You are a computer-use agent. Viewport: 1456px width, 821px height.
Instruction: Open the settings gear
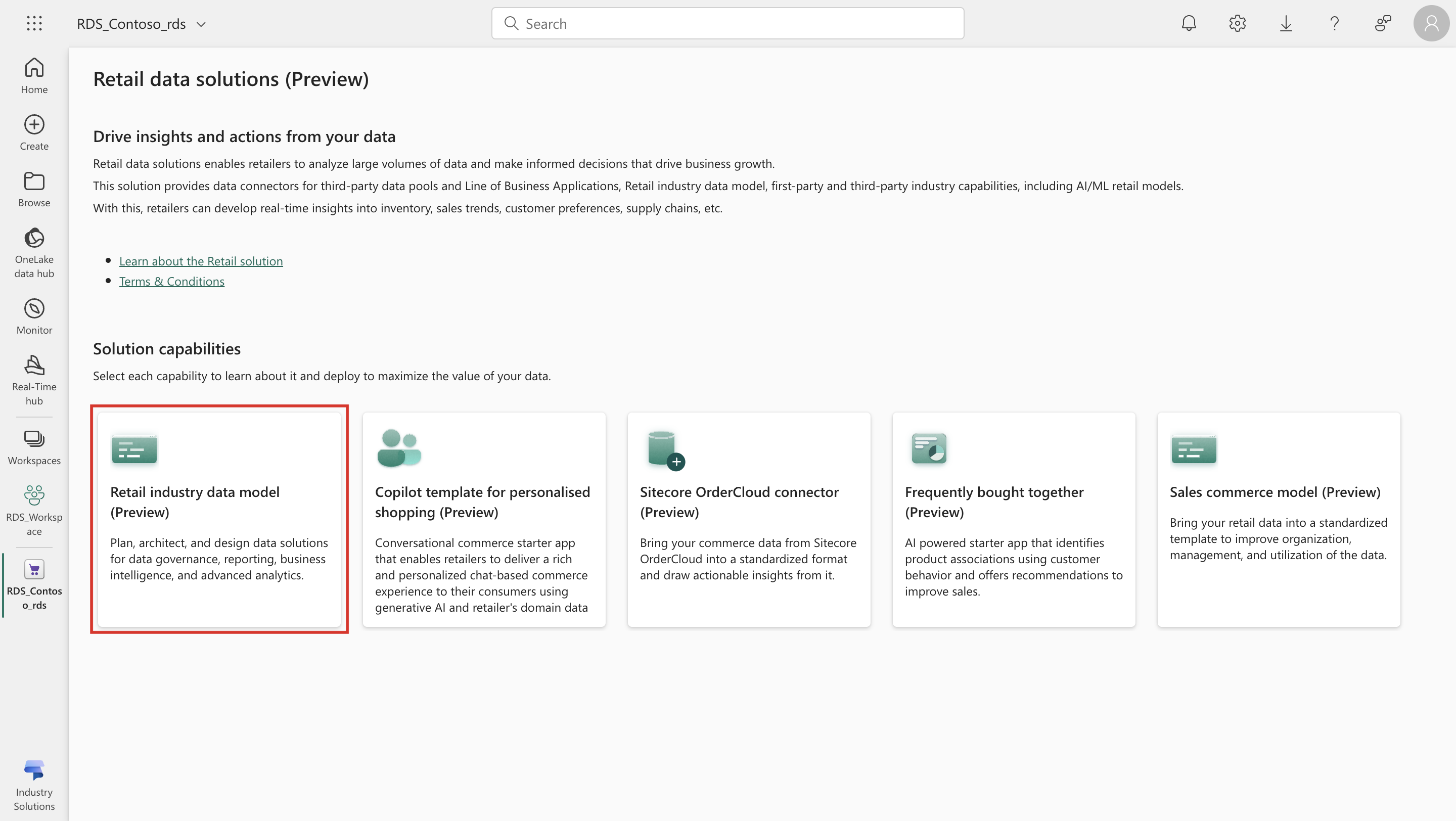[x=1237, y=23]
